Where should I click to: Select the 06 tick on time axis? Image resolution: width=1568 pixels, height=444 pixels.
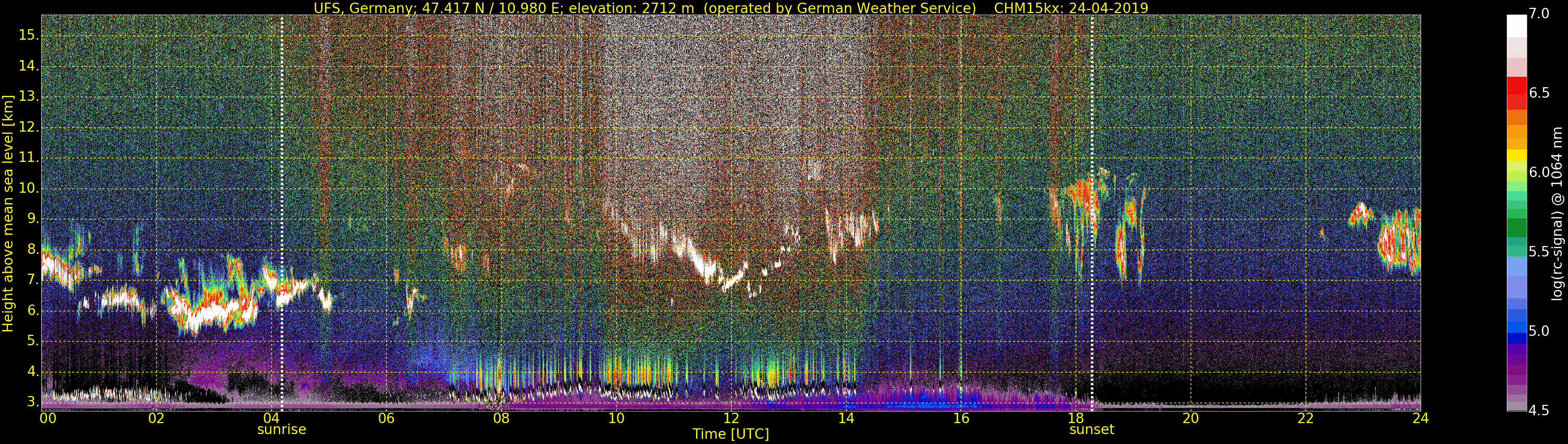tap(386, 418)
